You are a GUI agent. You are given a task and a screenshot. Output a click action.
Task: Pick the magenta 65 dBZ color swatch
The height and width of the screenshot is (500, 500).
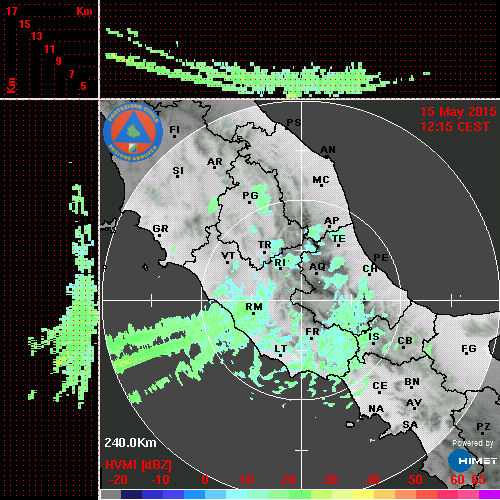(x=489, y=494)
